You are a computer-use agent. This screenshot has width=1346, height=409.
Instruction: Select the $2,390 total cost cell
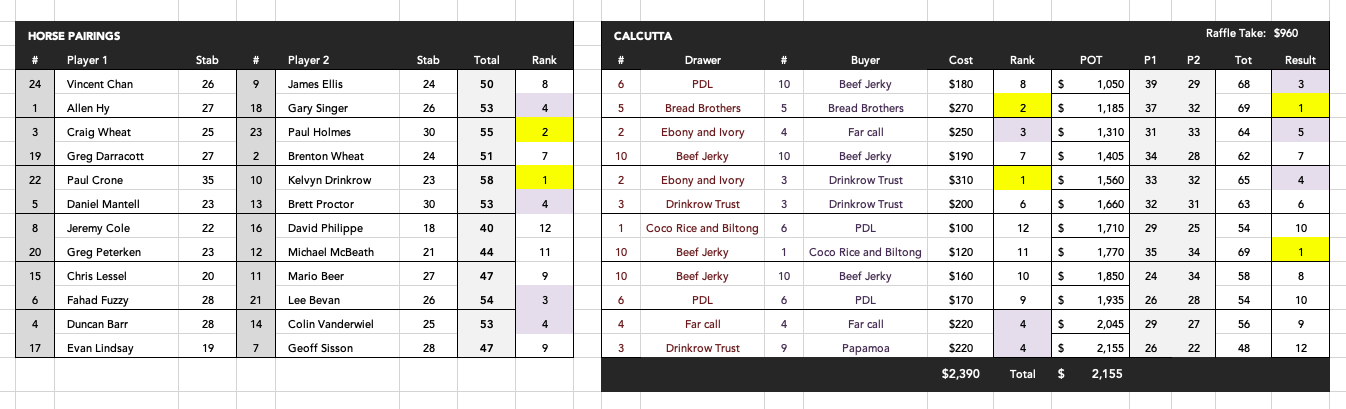960,373
